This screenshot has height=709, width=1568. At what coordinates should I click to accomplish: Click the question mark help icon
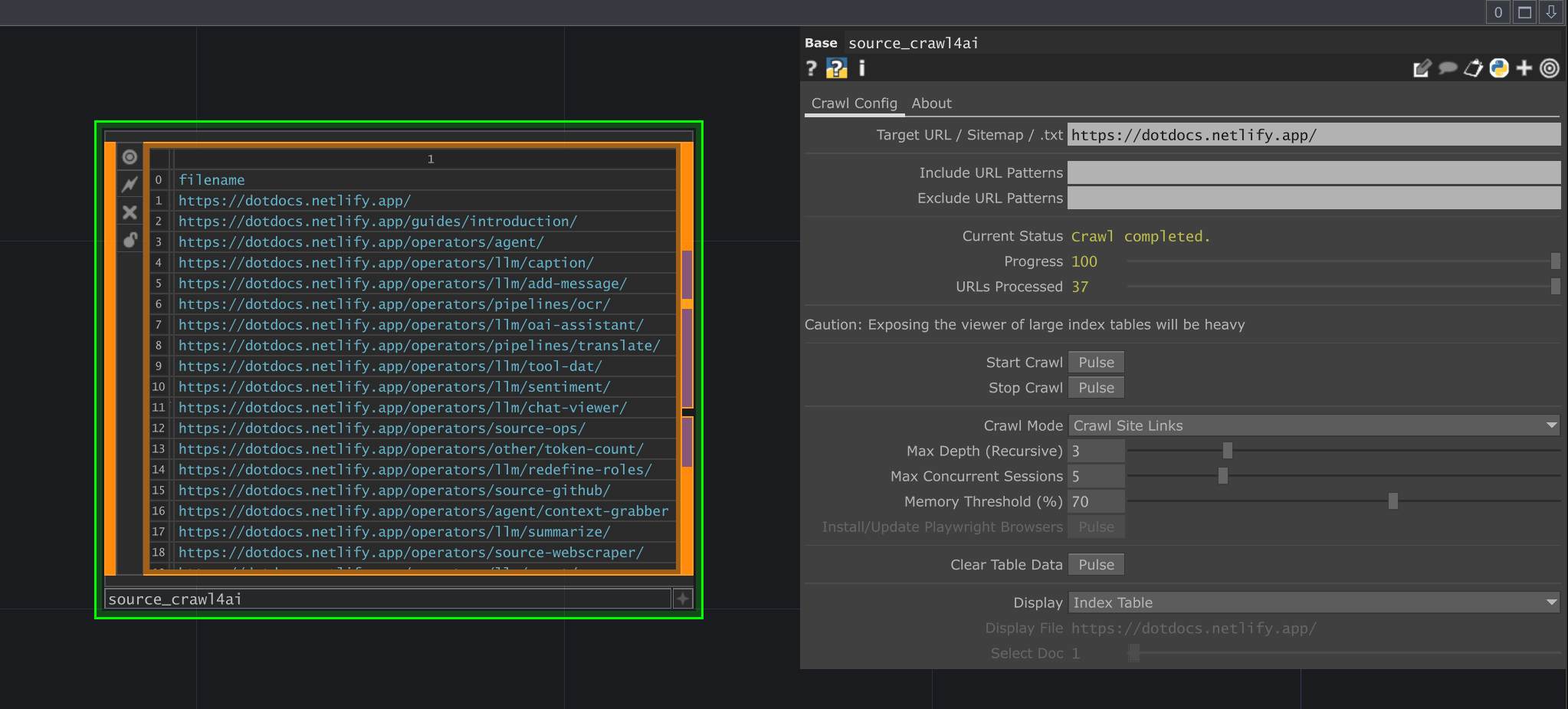point(812,68)
